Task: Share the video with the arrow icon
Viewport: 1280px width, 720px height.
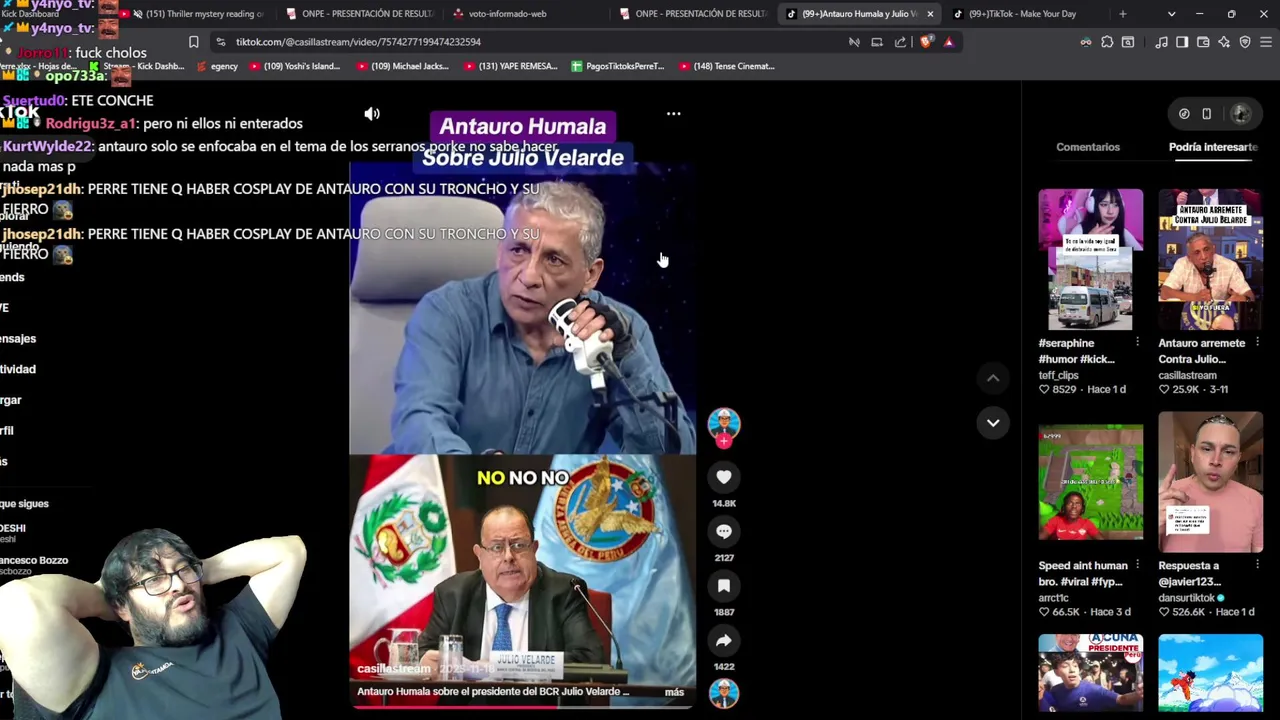Action: click(724, 641)
